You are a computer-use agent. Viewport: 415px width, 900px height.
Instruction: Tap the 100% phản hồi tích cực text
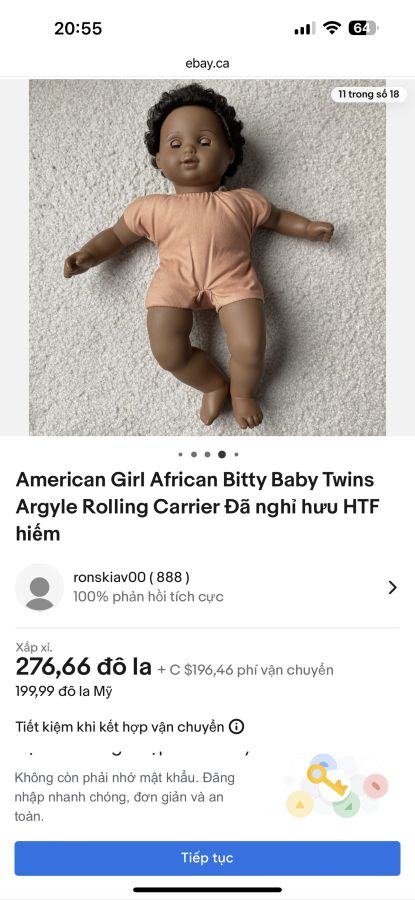148,596
